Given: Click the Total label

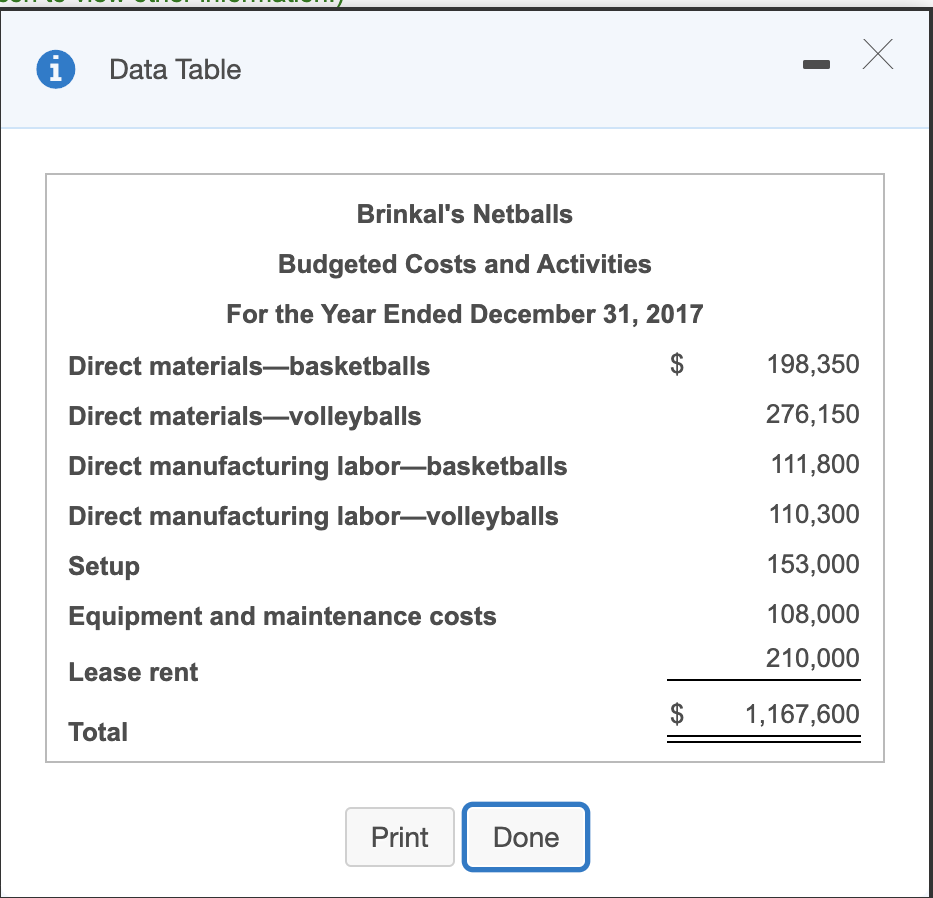Looking at the screenshot, I should coord(98,731).
